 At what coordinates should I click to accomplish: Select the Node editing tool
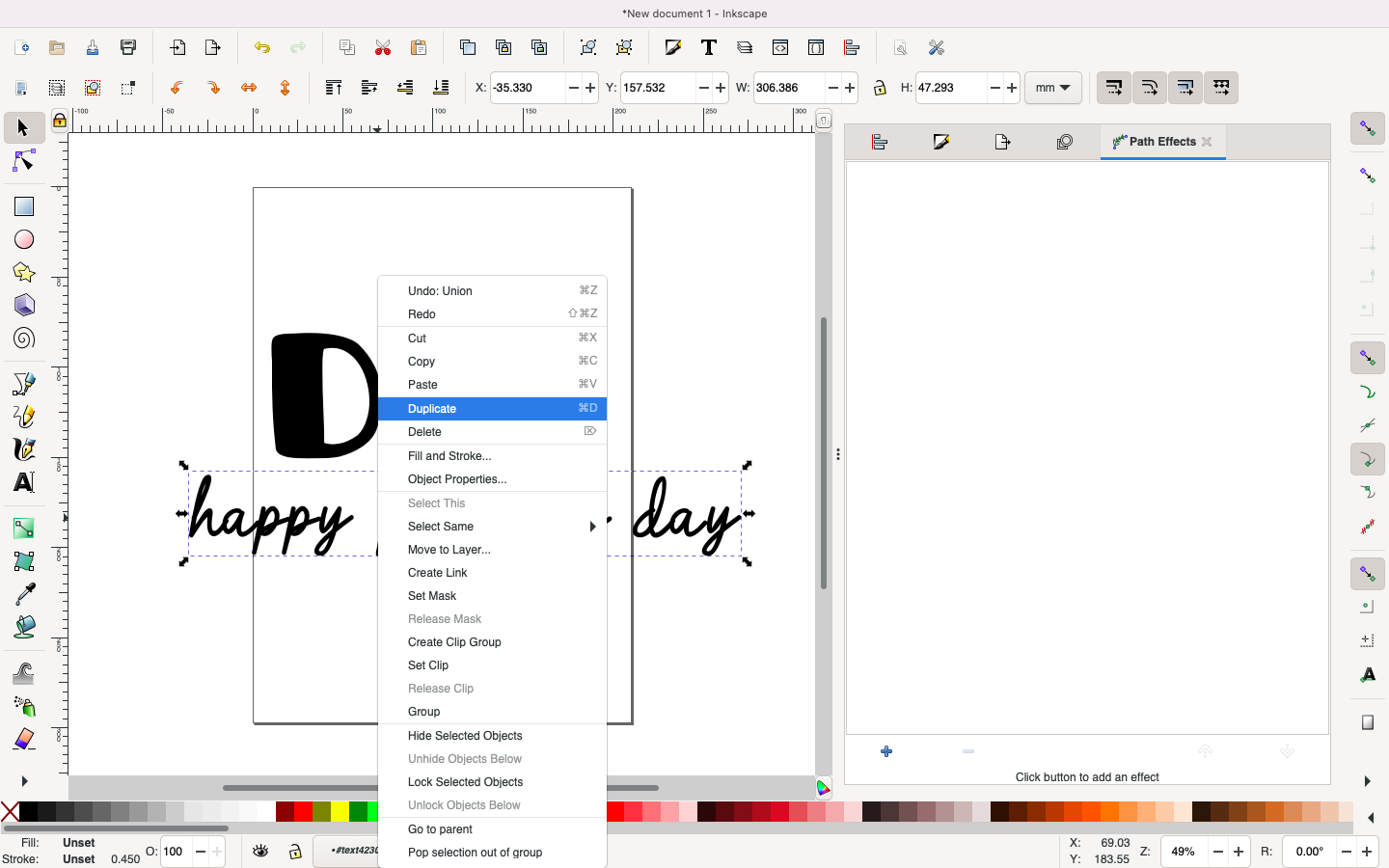pos(24,161)
